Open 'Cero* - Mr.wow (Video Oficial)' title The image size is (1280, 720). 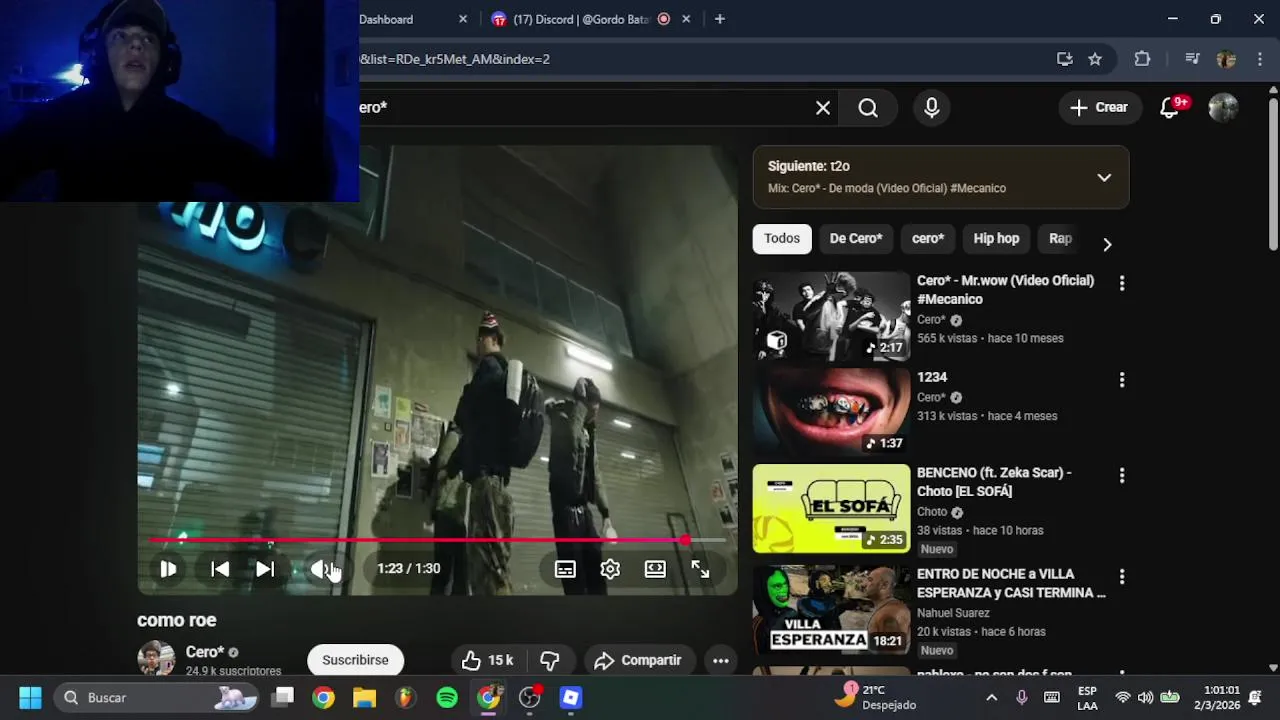[x=1005, y=290]
